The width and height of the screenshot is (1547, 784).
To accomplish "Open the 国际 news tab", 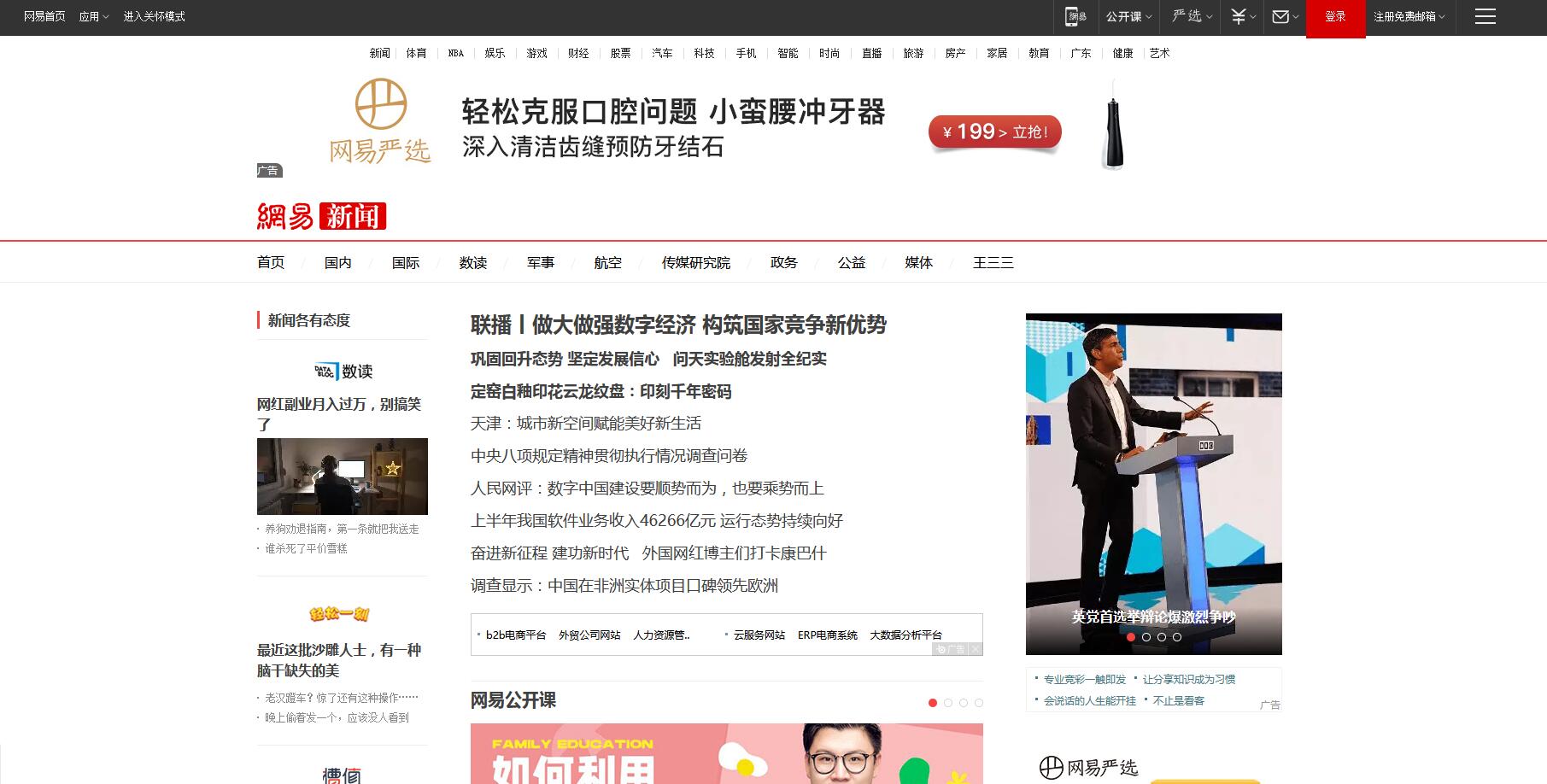I will pos(406,262).
